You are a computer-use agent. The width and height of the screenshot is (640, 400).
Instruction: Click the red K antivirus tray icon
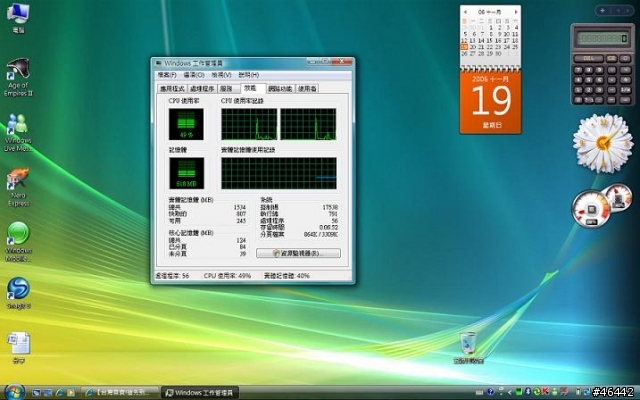click(x=545, y=391)
